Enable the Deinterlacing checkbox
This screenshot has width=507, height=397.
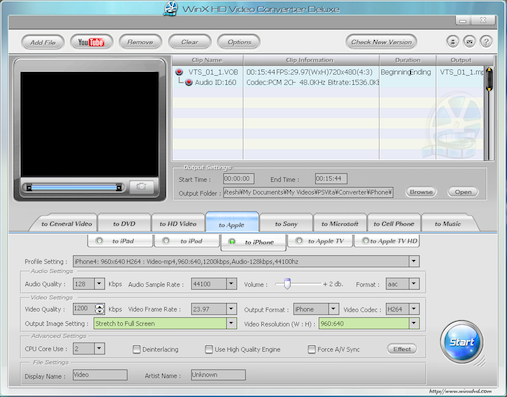pos(136,349)
